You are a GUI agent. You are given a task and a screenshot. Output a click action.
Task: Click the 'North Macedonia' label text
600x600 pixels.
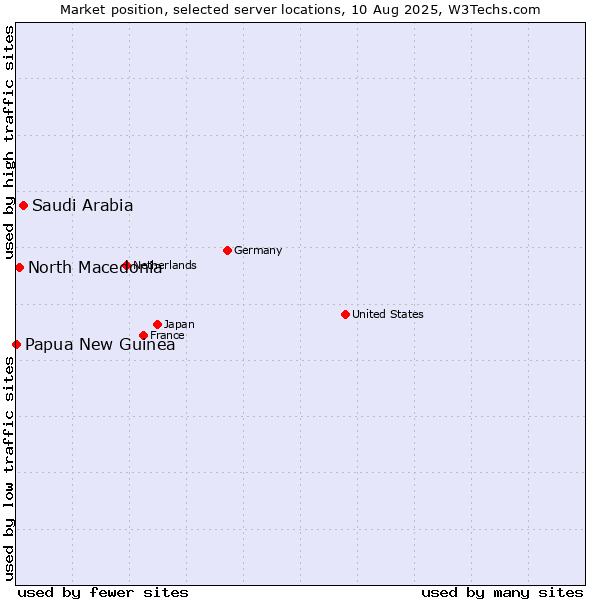95,267
